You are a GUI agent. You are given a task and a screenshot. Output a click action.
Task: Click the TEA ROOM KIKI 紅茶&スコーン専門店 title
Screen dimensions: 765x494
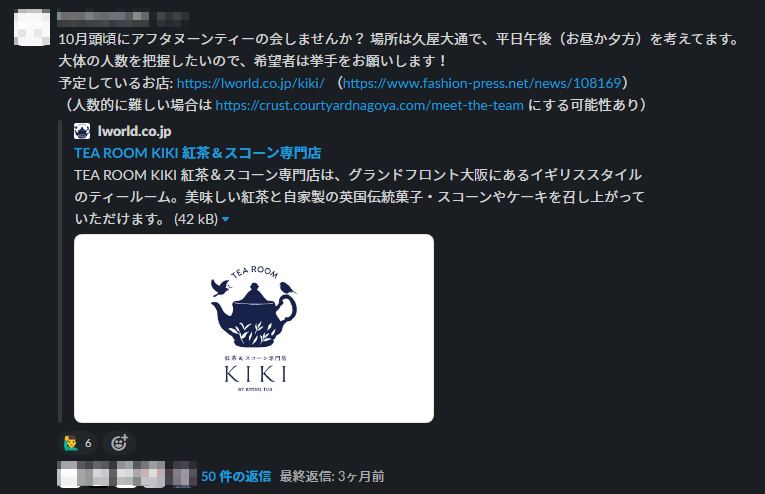[198, 153]
